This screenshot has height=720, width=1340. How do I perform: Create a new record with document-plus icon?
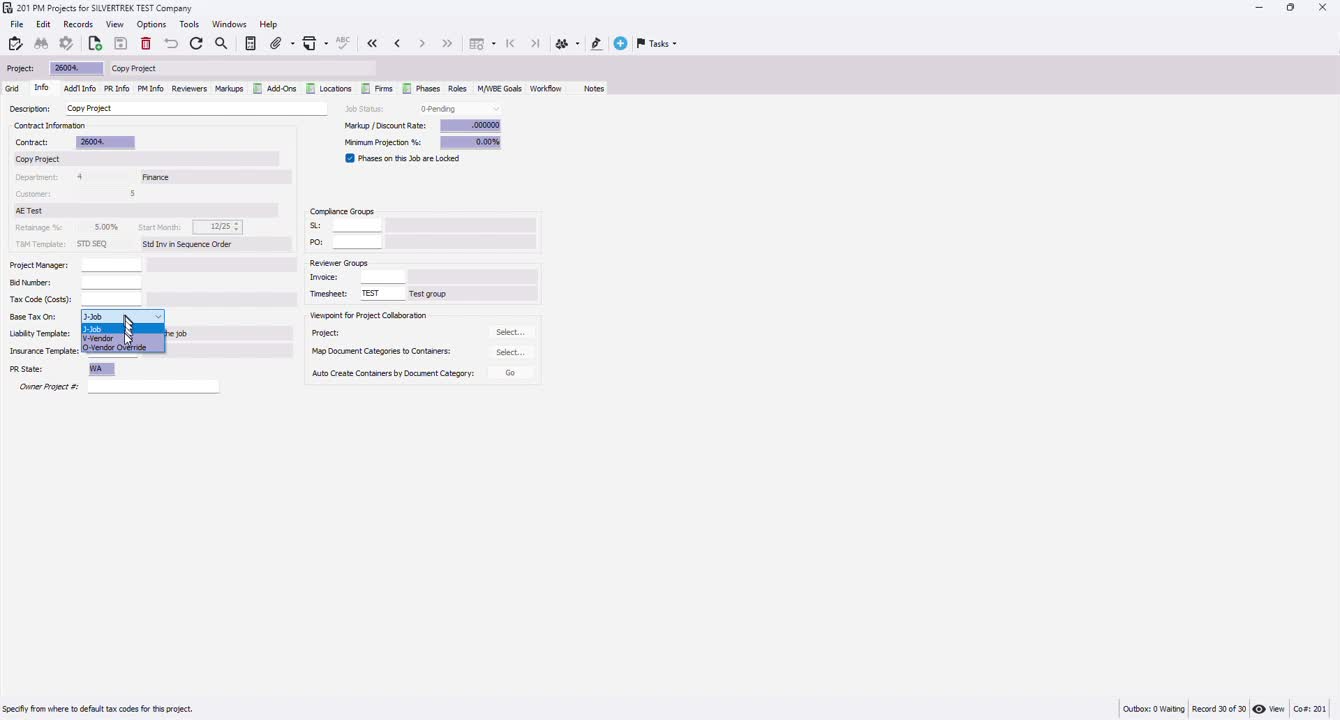[95, 44]
